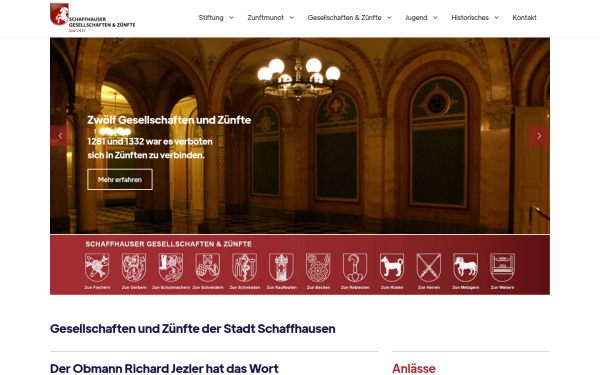
Task: Go to previous slide with left arrow
Action: 60,136
